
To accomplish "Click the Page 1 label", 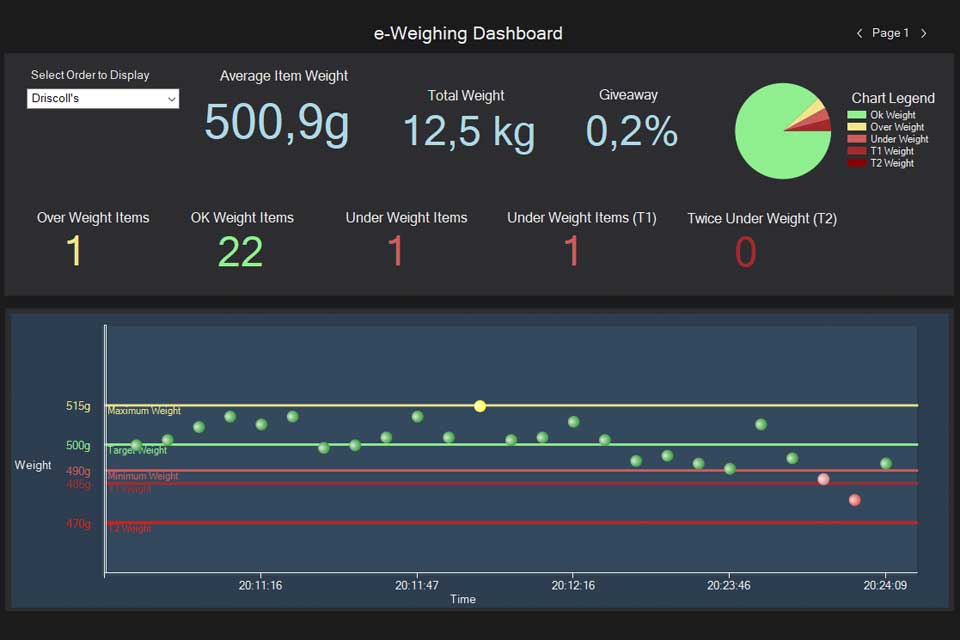I will 890,33.
